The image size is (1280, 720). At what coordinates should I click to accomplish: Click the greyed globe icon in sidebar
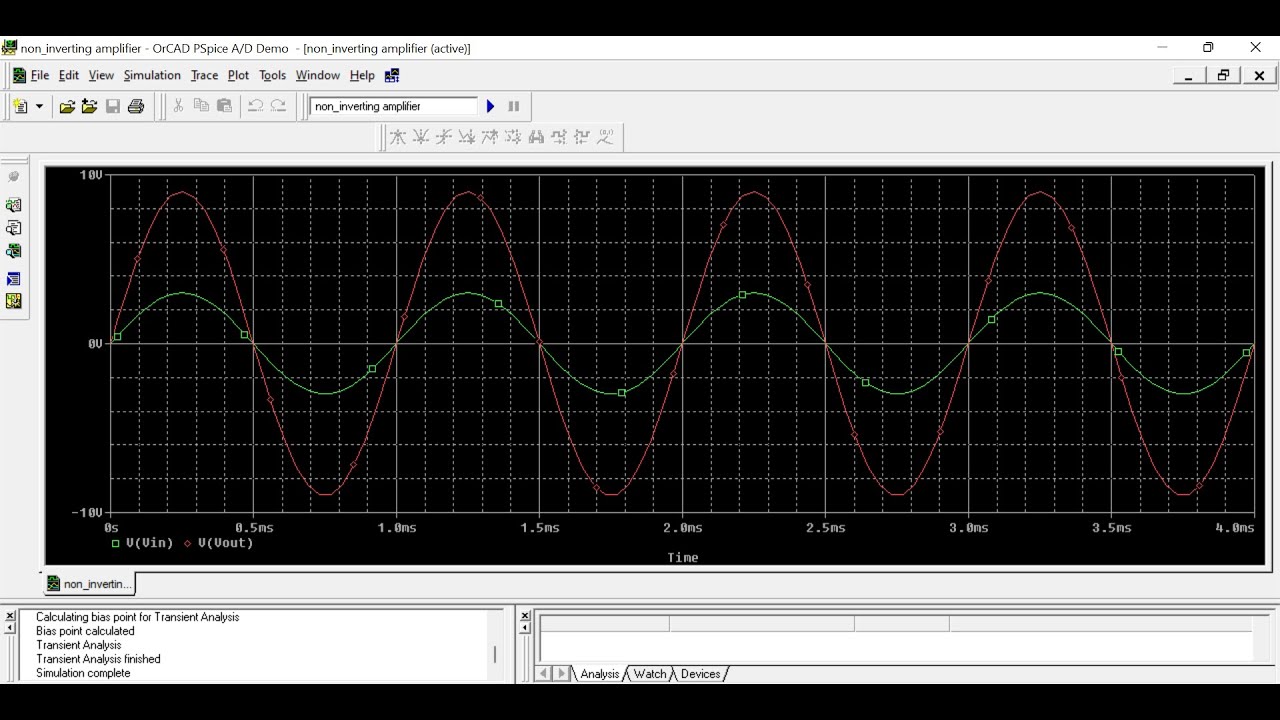(14, 177)
